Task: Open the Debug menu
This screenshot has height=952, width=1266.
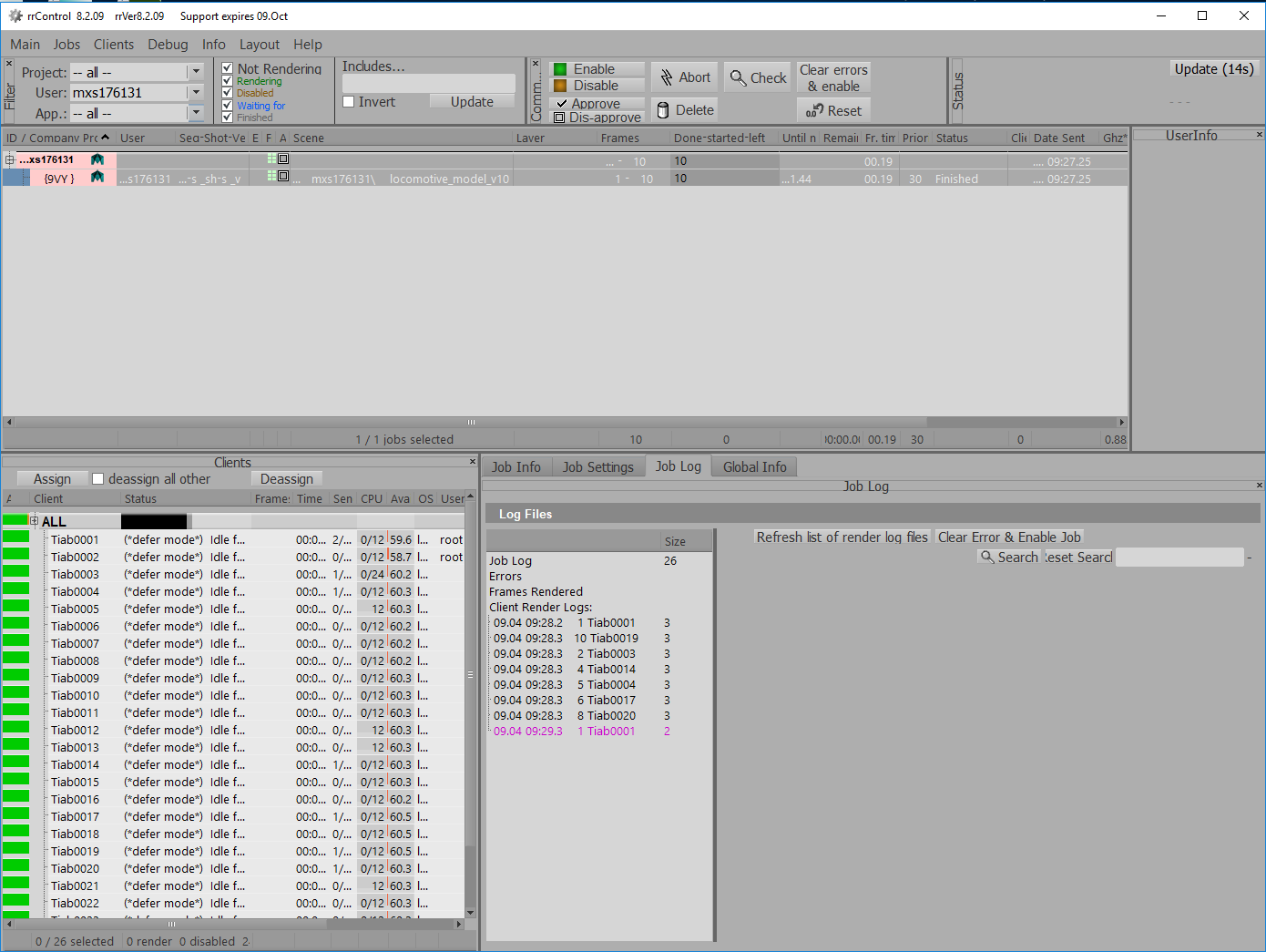Action: 168,45
